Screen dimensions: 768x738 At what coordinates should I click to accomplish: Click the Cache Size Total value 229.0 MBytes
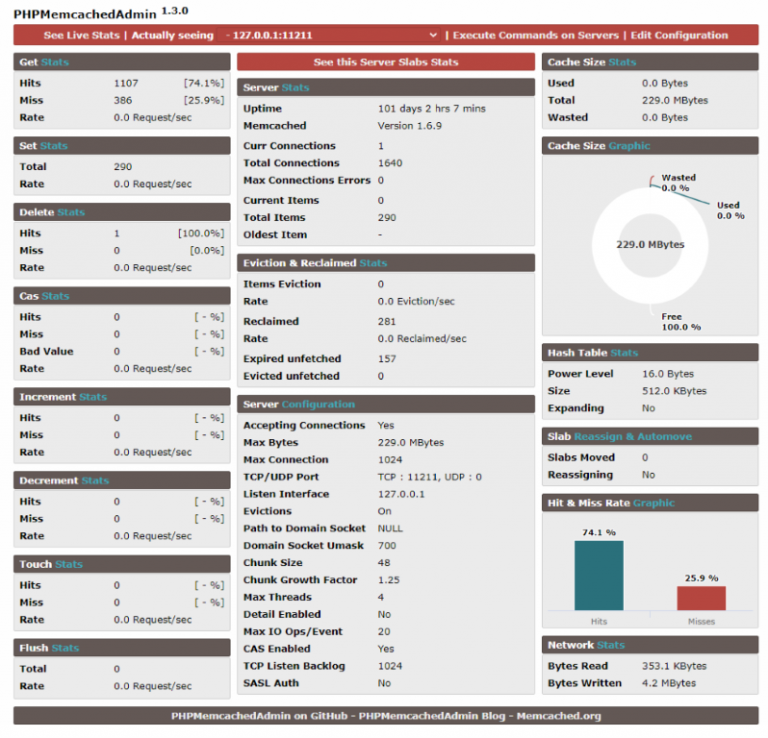tap(674, 100)
